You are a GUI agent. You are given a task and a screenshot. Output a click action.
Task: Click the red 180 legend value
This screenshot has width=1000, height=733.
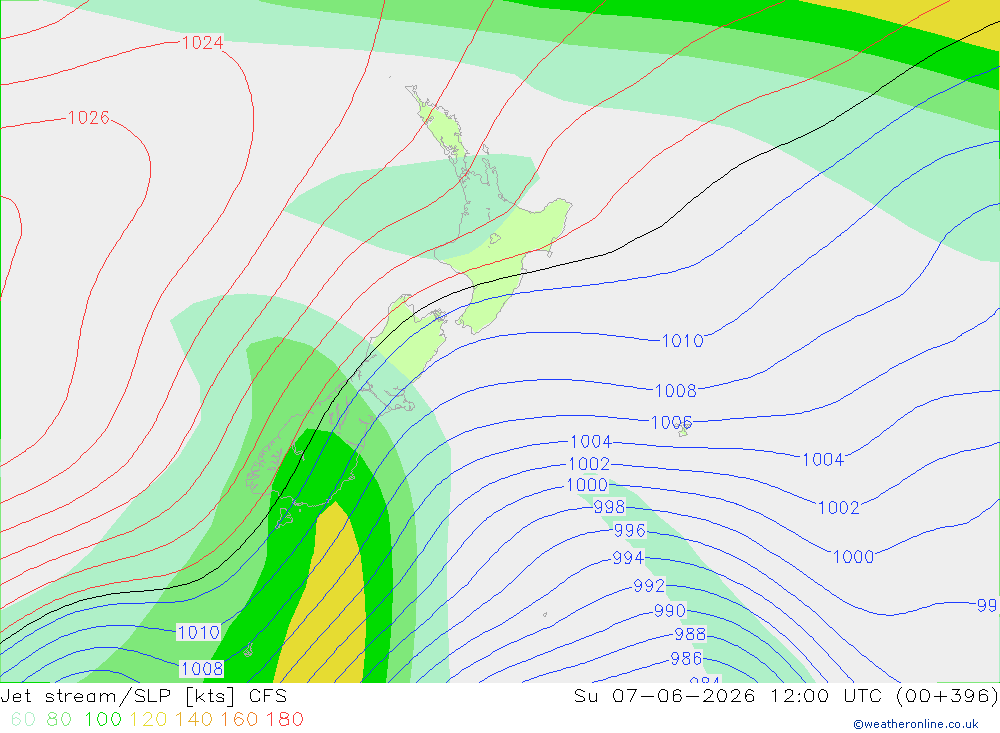click(x=284, y=720)
